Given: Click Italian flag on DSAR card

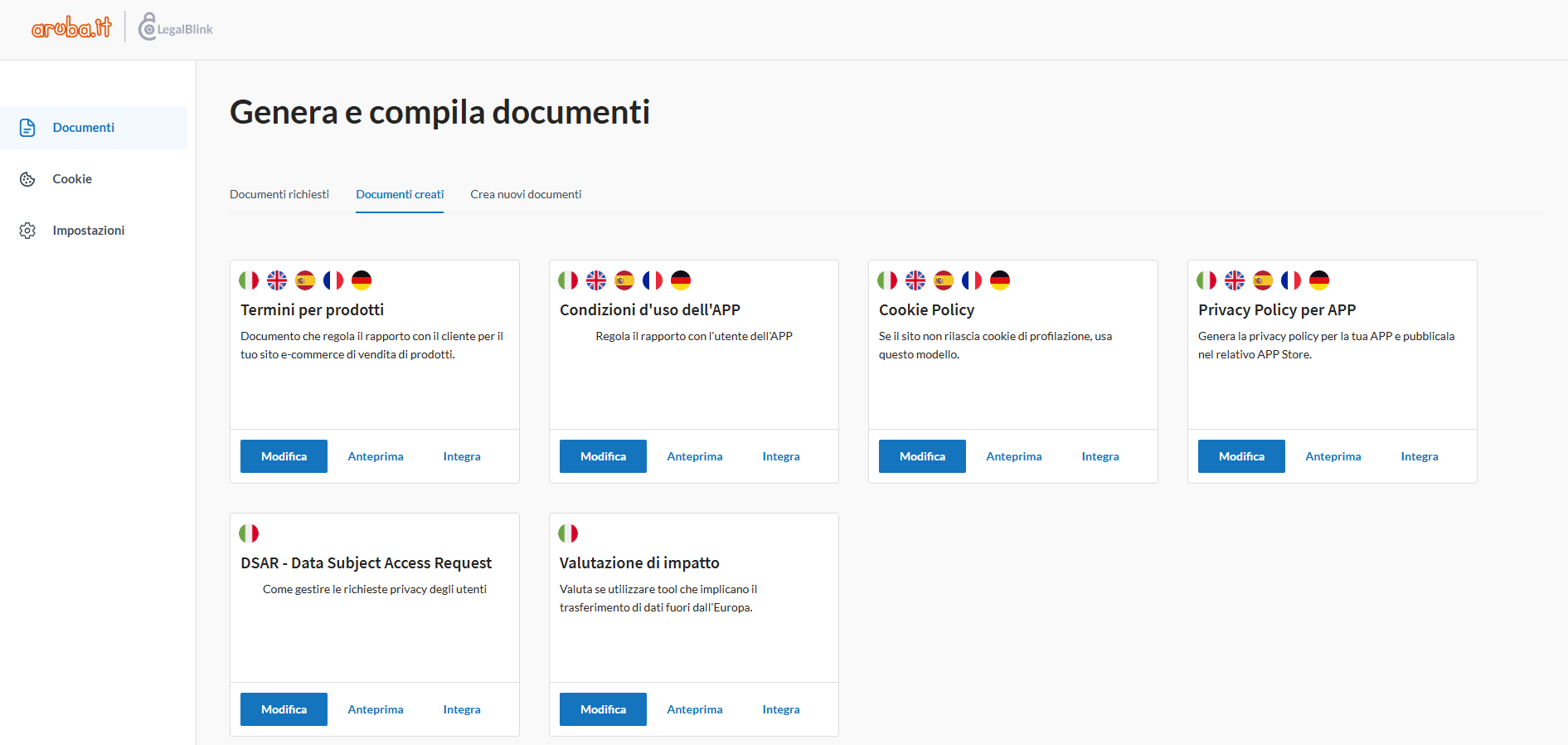Looking at the screenshot, I should tap(249, 533).
